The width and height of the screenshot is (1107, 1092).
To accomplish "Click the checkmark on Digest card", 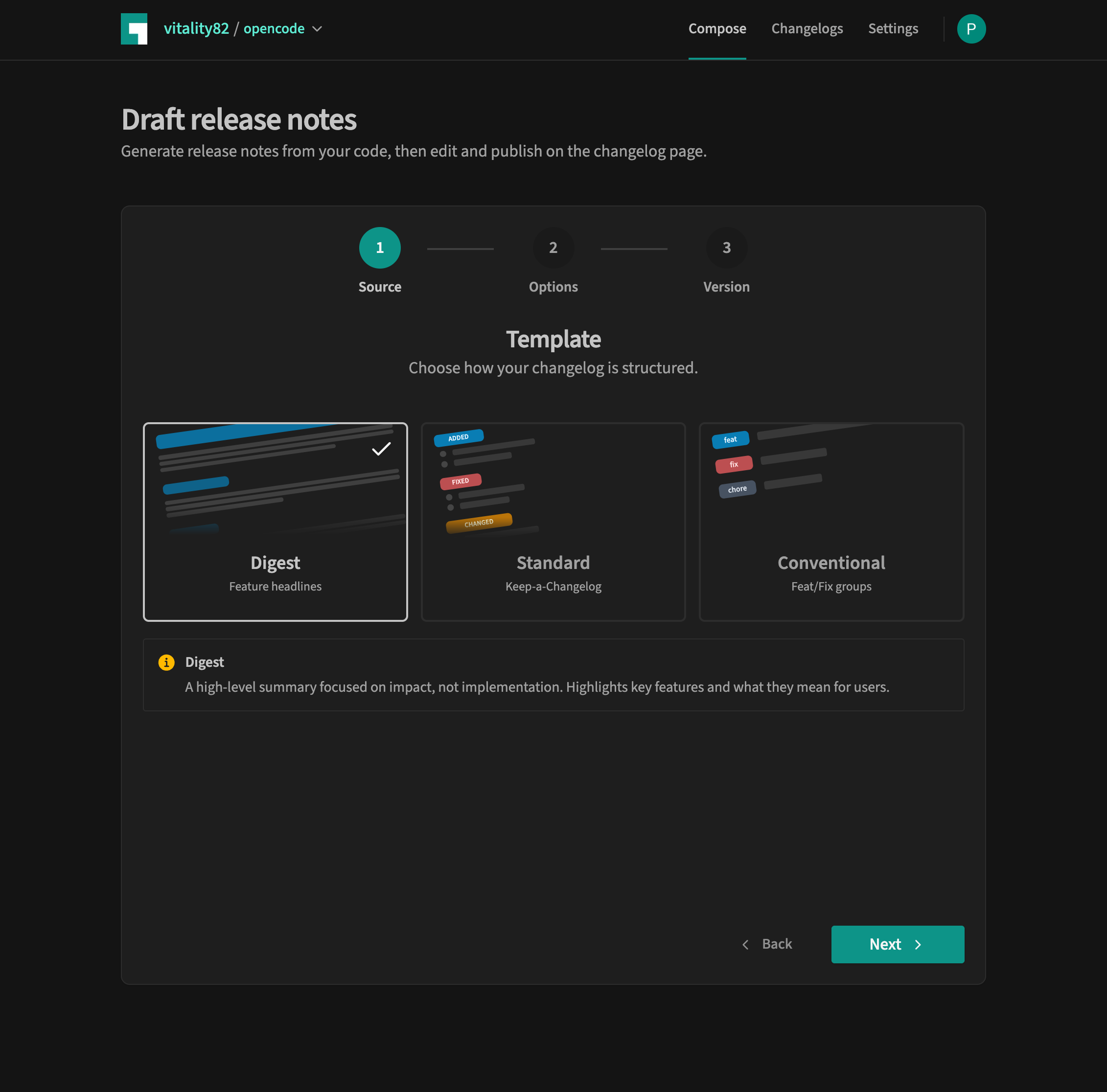I will tap(381, 449).
